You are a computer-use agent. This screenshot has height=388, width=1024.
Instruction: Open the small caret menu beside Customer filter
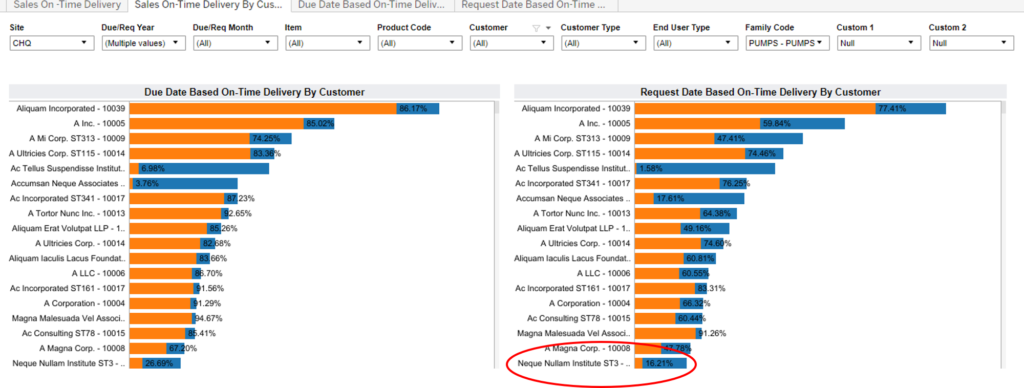click(548, 28)
